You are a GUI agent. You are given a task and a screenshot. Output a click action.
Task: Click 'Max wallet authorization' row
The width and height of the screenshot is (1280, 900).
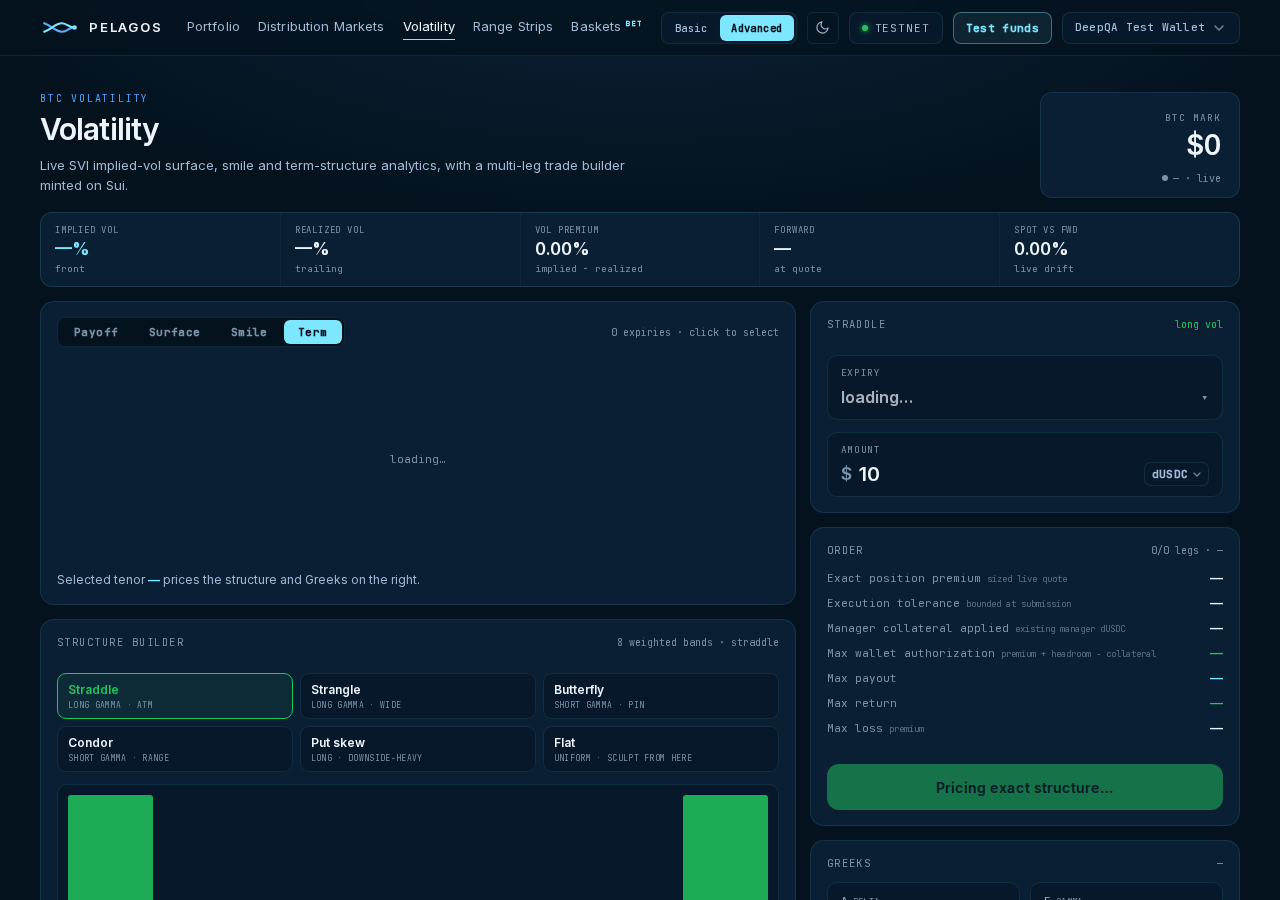click(x=1025, y=653)
